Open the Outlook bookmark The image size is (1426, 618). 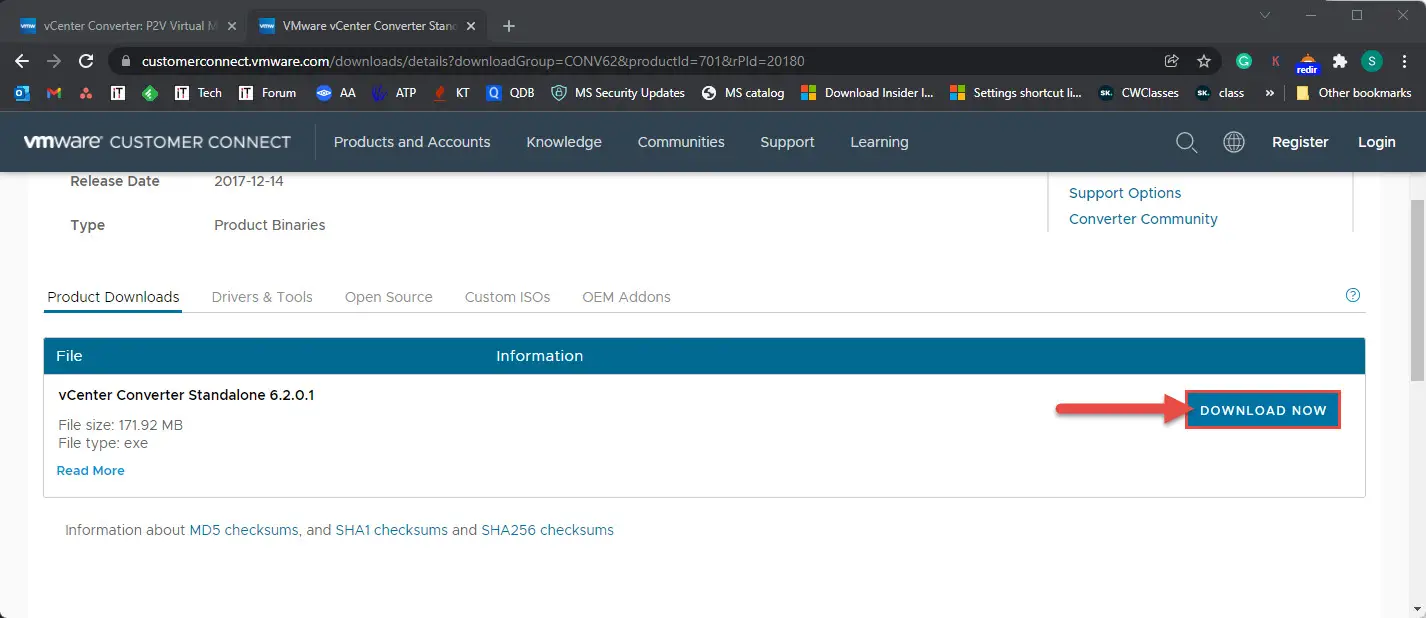(x=22, y=93)
